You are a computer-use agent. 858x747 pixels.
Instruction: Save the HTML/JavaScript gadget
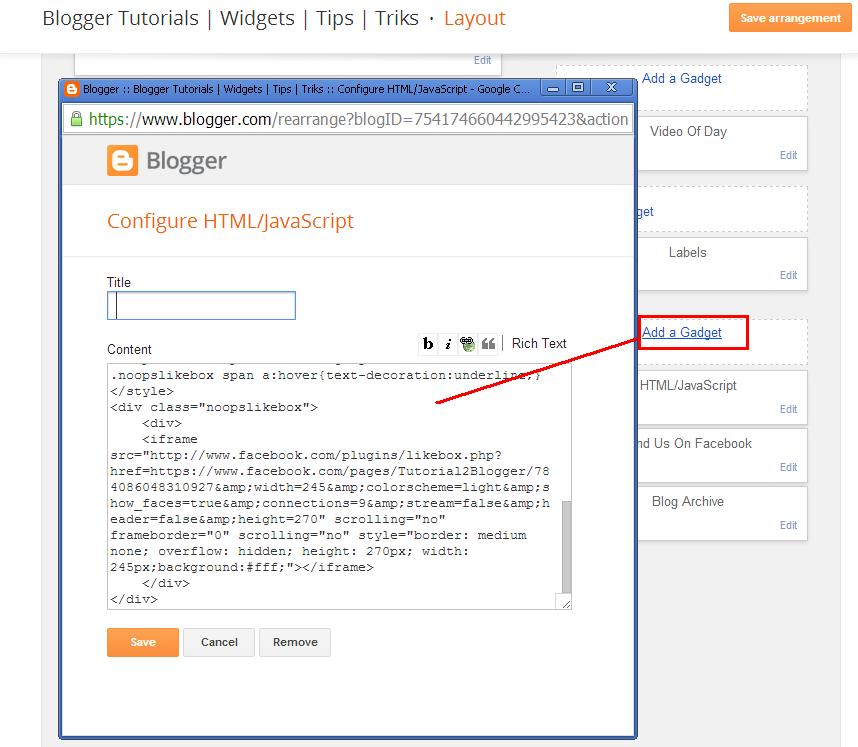tap(142, 642)
